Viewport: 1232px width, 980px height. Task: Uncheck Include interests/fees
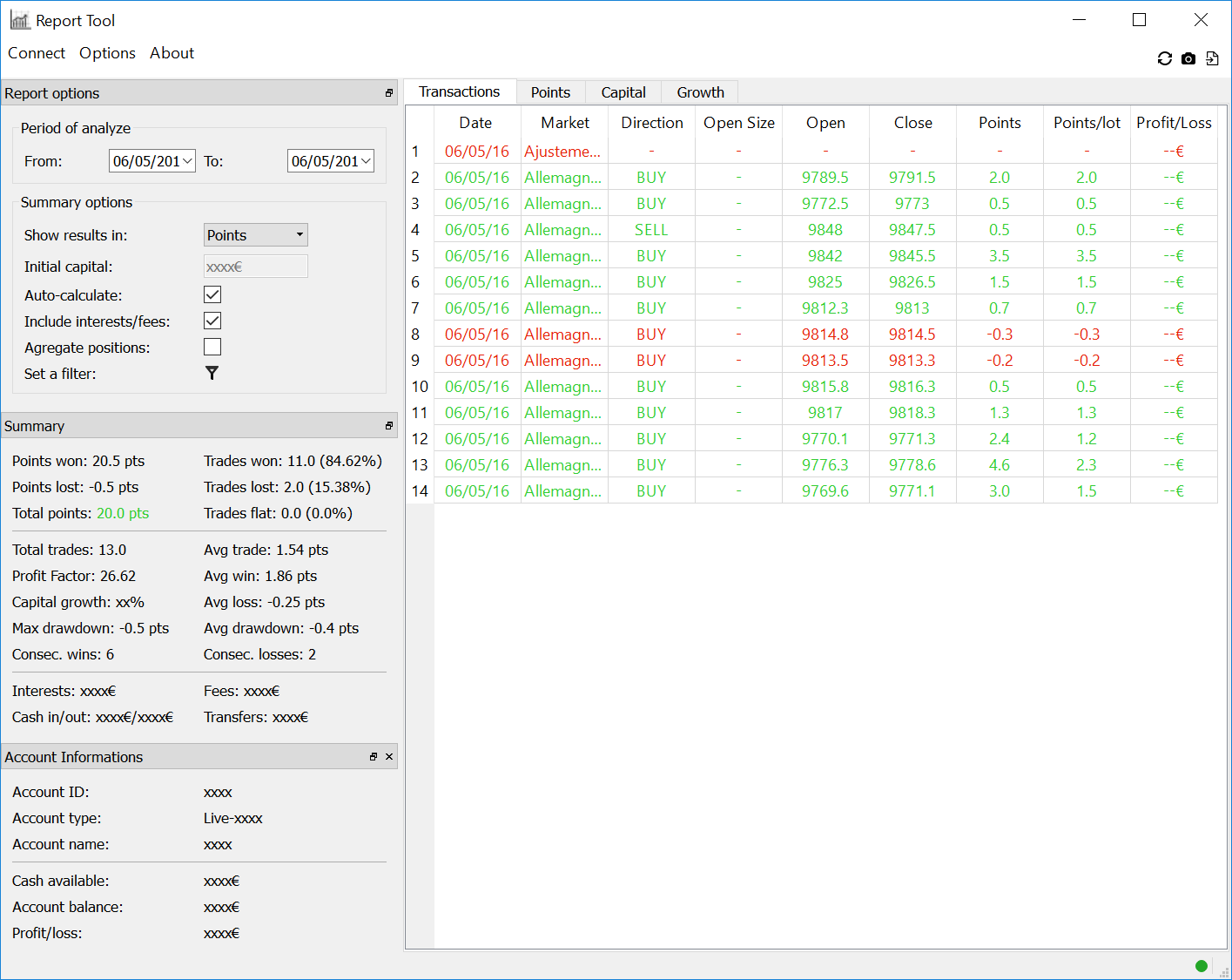212,321
